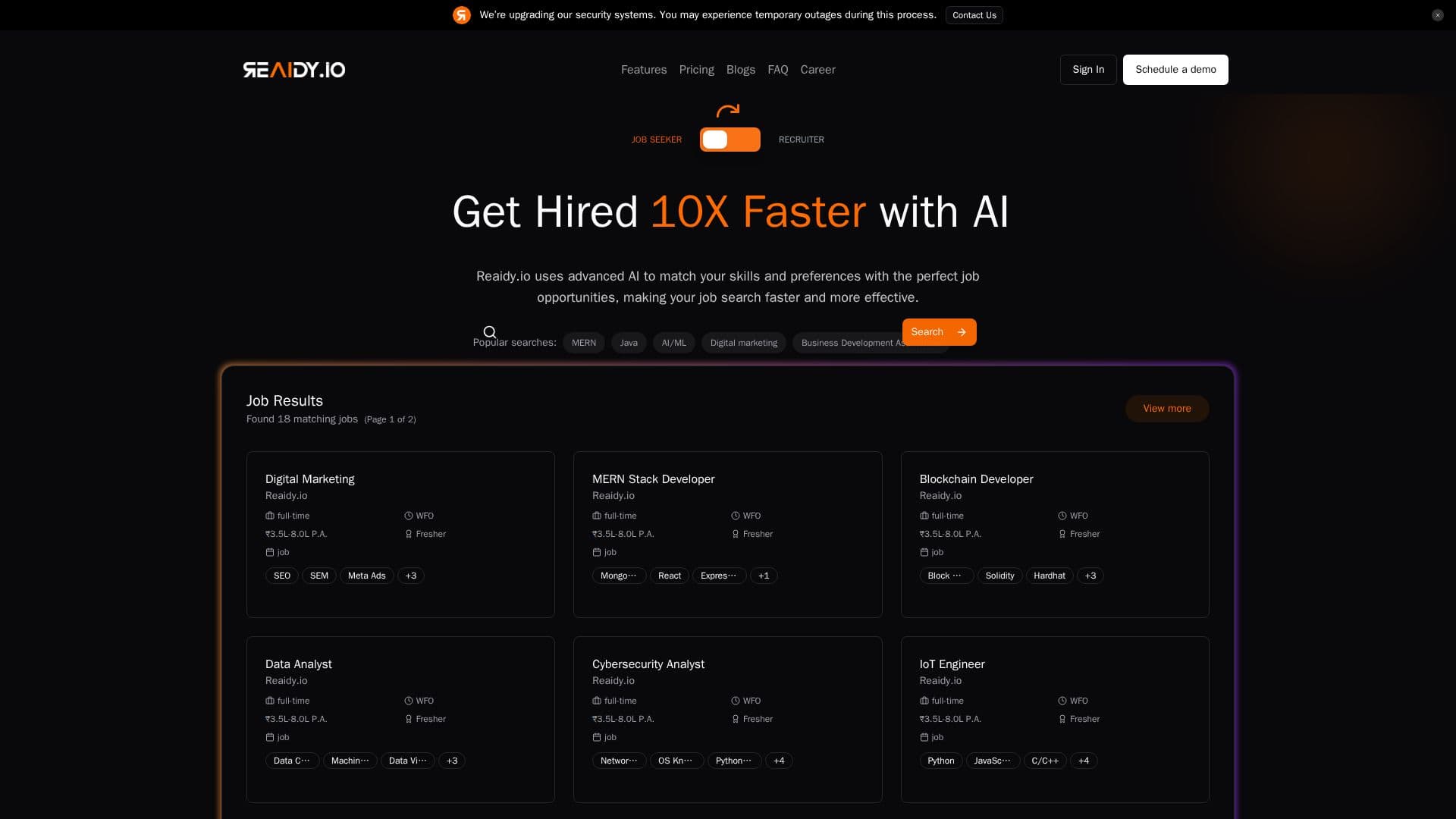The height and width of the screenshot is (819, 1456).
Task: Select the Solidity skill tag
Action: 999,576
